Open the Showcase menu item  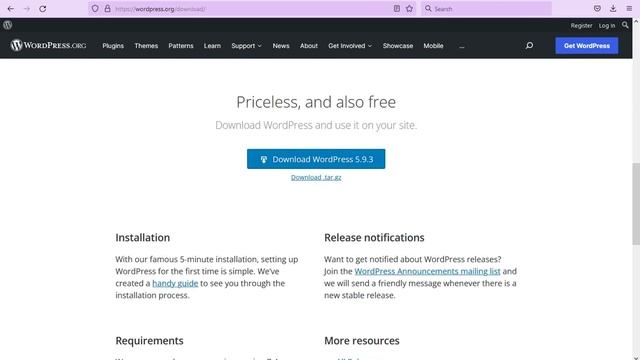click(x=398, y=46)
